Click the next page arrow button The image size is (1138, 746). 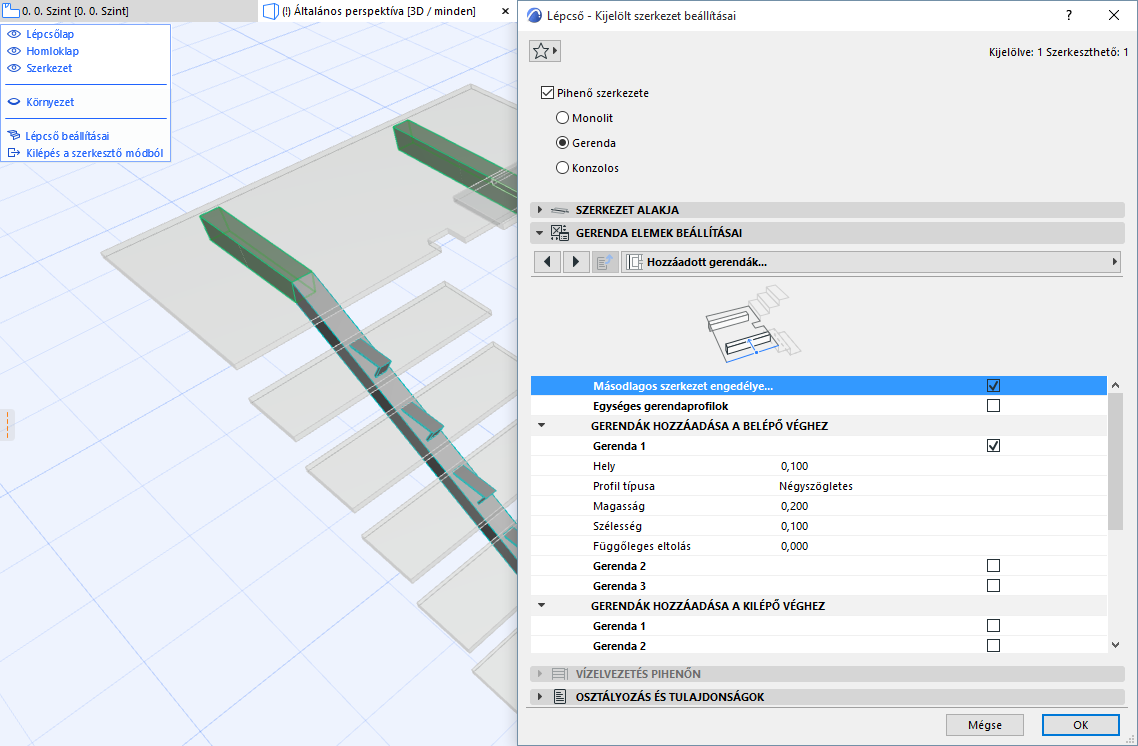(x=576, y=262)
